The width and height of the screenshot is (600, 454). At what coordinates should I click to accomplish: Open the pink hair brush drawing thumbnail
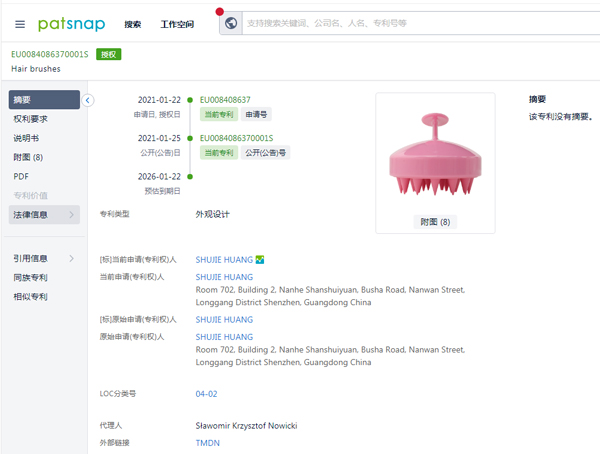pyautogui.click(x=435, y=154)
